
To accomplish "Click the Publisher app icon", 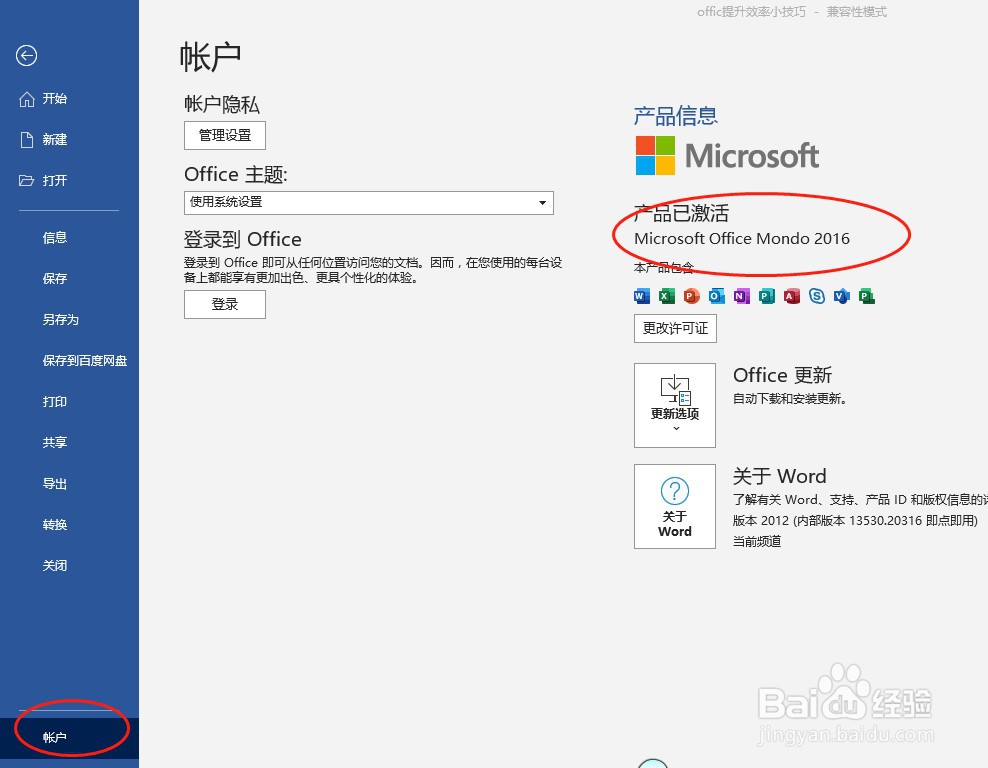I will coord(767,295).
